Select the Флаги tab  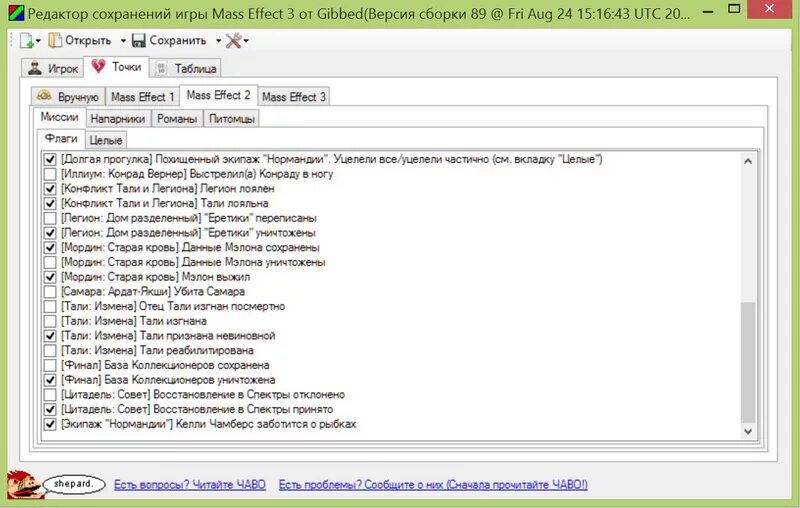point(61,138)
